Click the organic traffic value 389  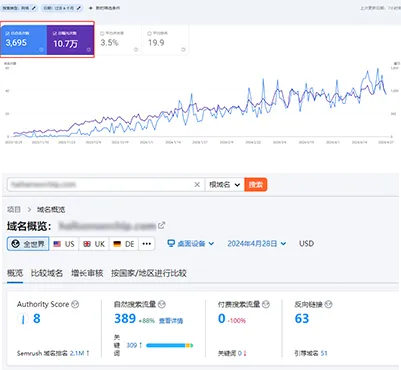coord(125,319)
